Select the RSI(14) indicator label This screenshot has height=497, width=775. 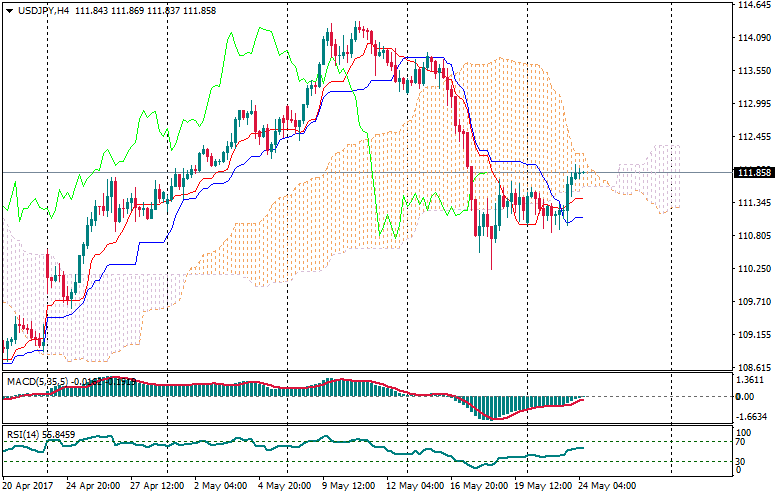click(22, 434)
